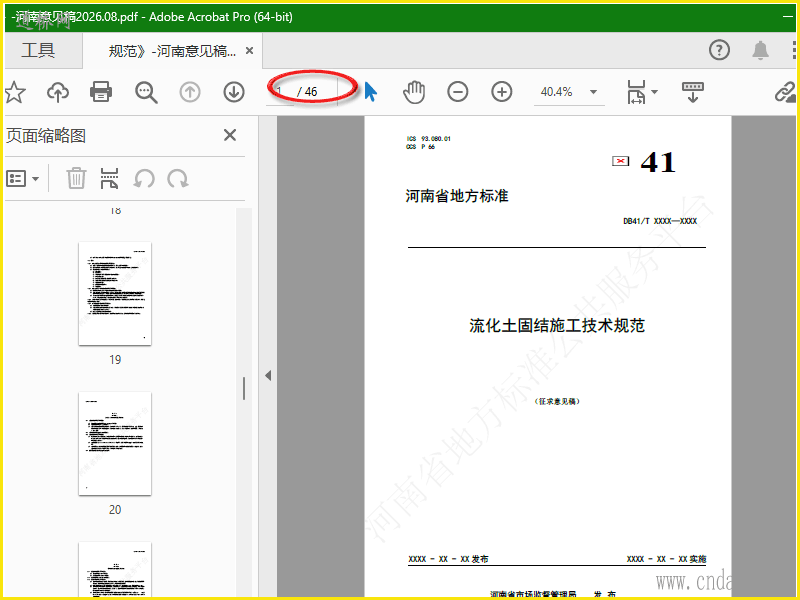Viewport: 800px width, 600px height.
Task: Click the text 河南省地方标准
Action: pyautogui.click(x=457, y=196)
